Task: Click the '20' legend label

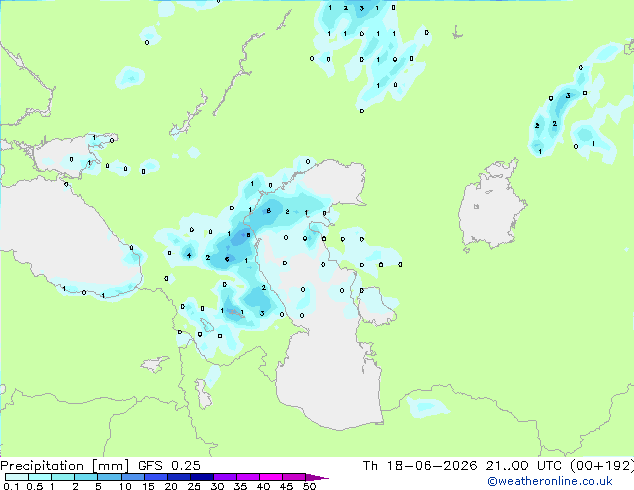Action: [x=171, y=486]
